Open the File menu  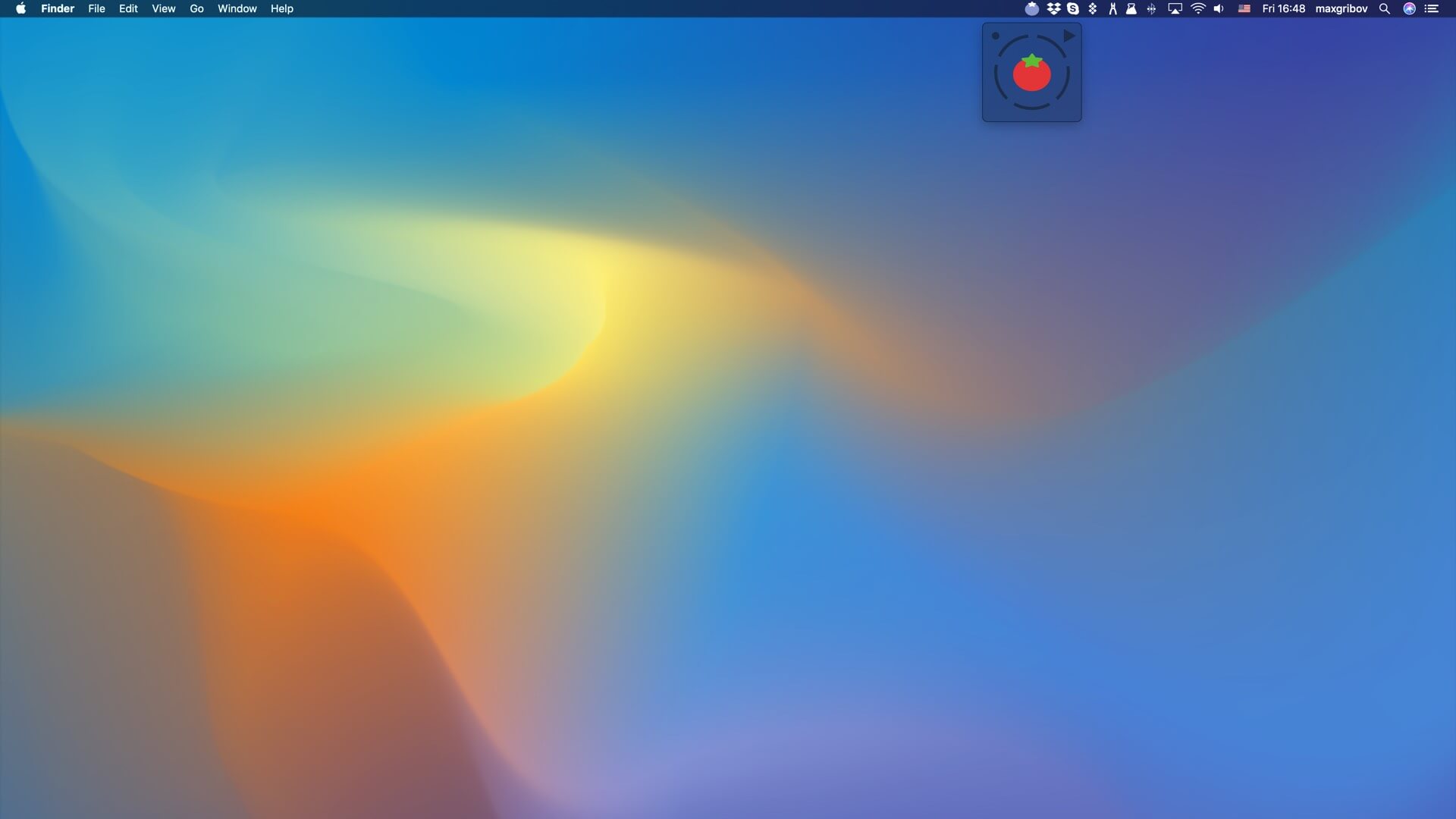coord(96,9)
